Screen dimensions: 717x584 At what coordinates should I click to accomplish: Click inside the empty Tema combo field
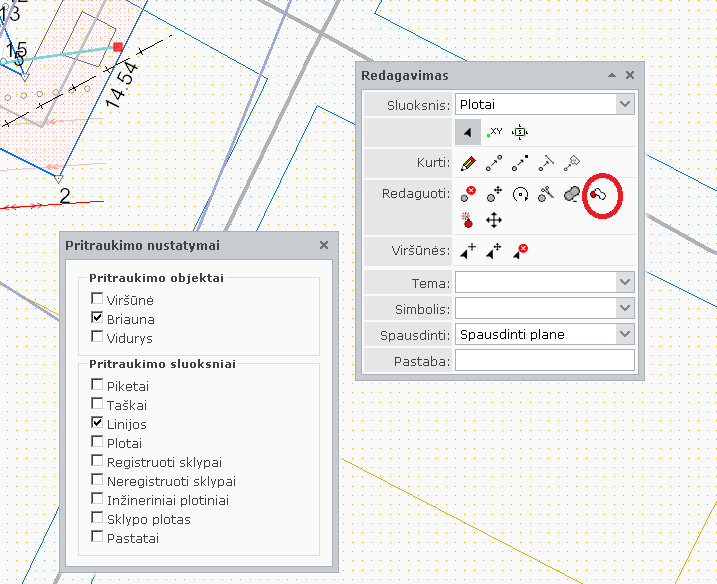point(535,282)
